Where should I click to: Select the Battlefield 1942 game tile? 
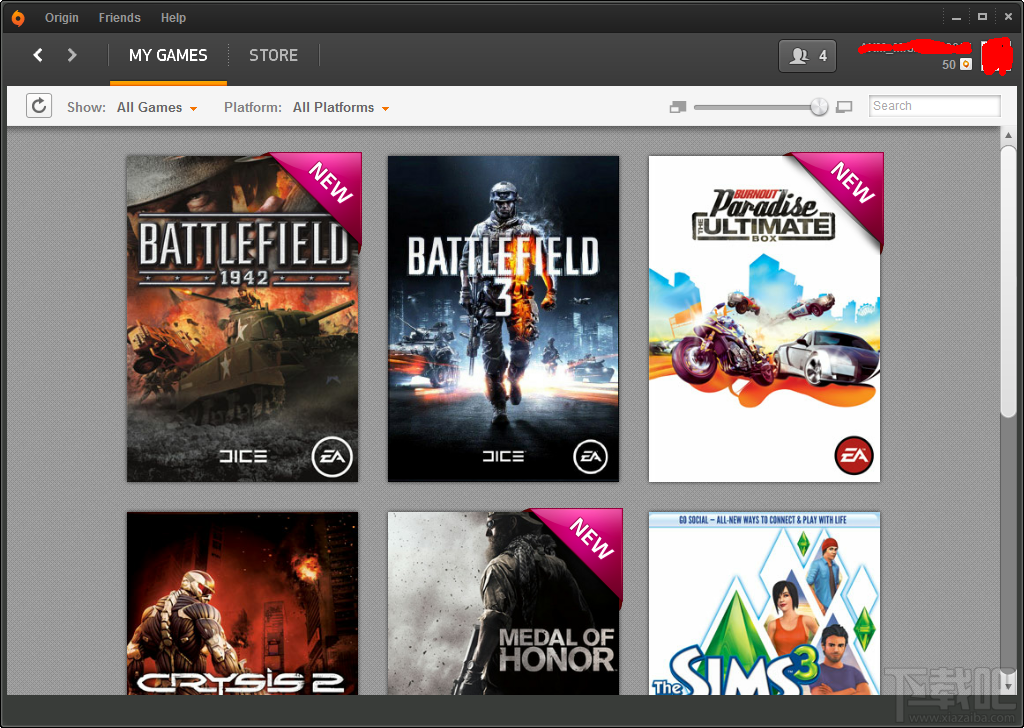(x=242, y=319)
